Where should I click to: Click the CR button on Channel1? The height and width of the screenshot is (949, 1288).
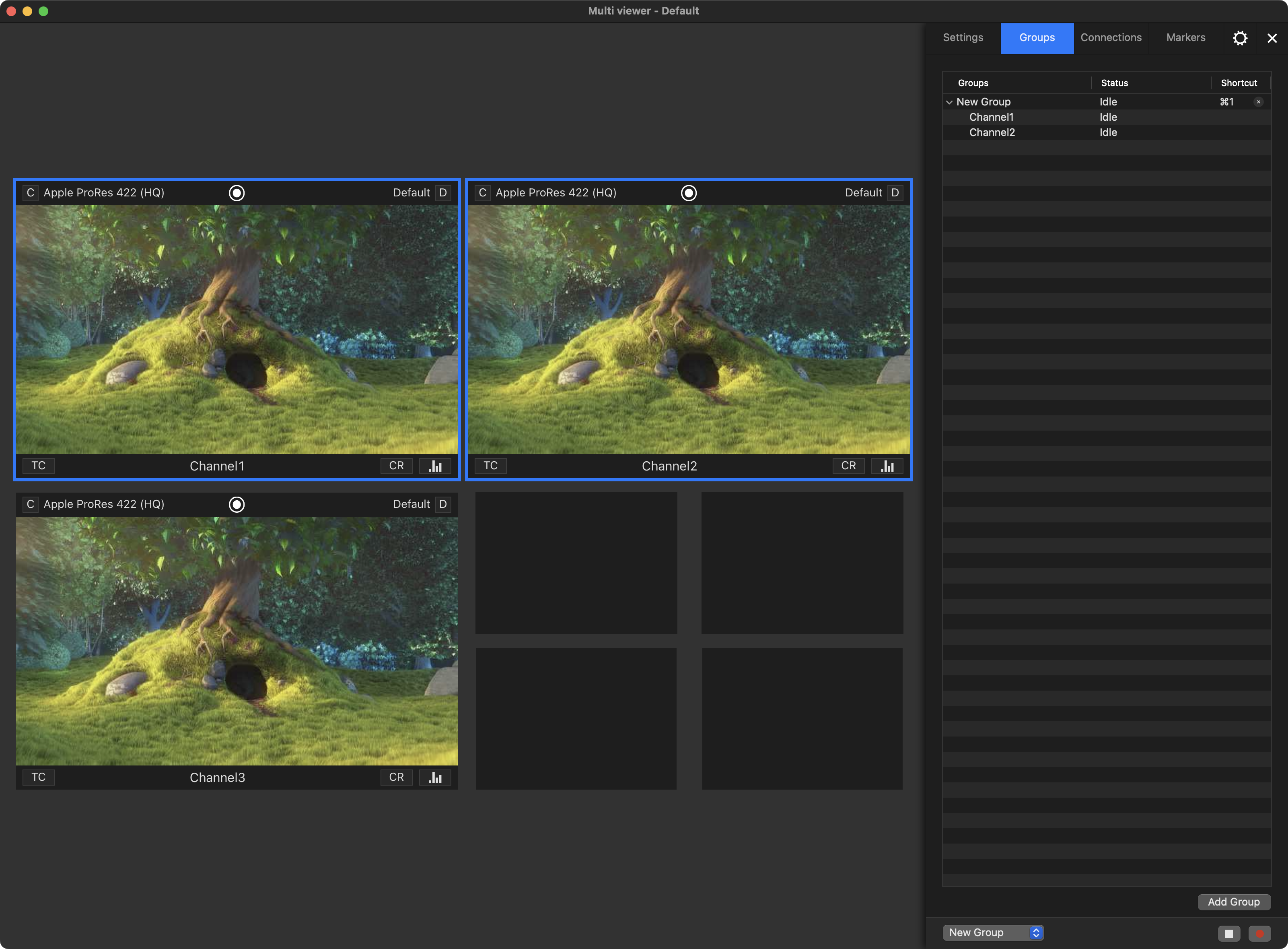396,466
